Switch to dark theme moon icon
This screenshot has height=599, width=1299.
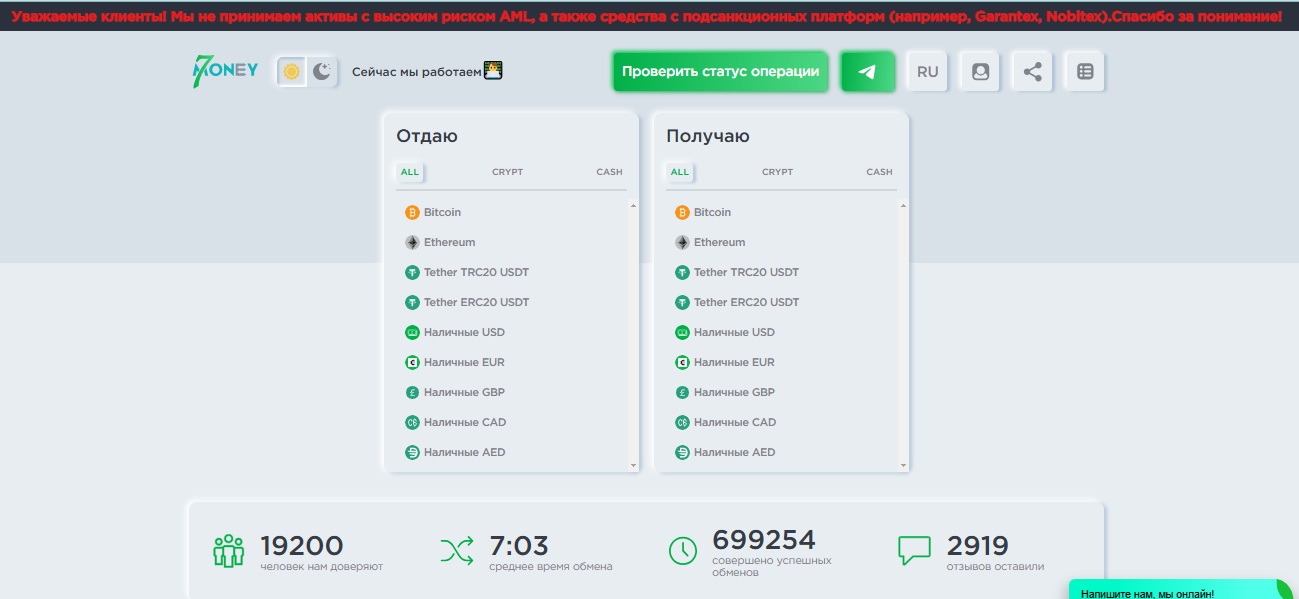tap(322, 72)
